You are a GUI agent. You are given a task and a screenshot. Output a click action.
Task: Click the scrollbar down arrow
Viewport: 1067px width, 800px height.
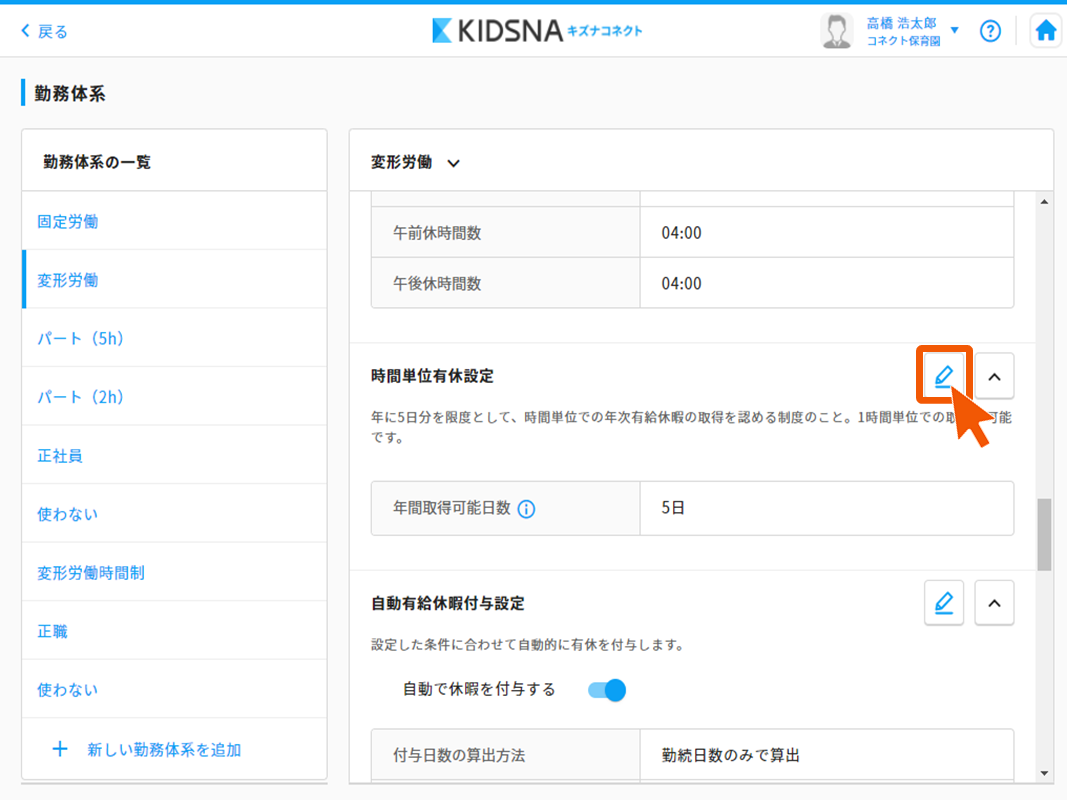click(1044, 773)
